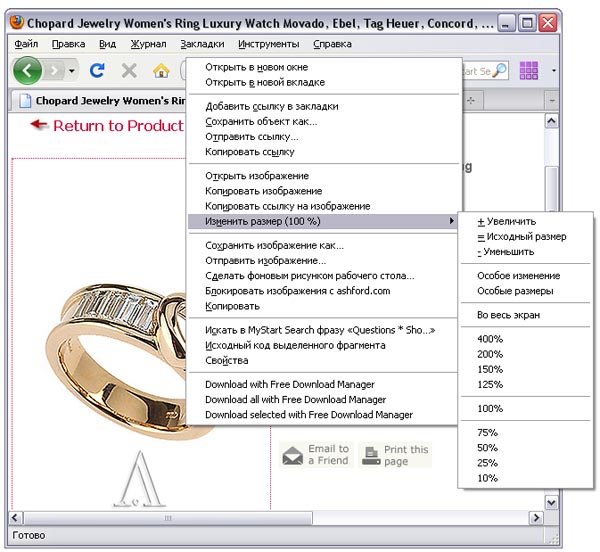Set image size to 400%
600x552 pixels.
point(525,339)
